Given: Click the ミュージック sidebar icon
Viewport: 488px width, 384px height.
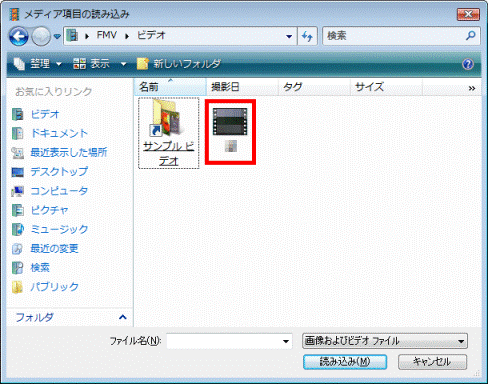Looking at the screenshot, I should (18, 229).
